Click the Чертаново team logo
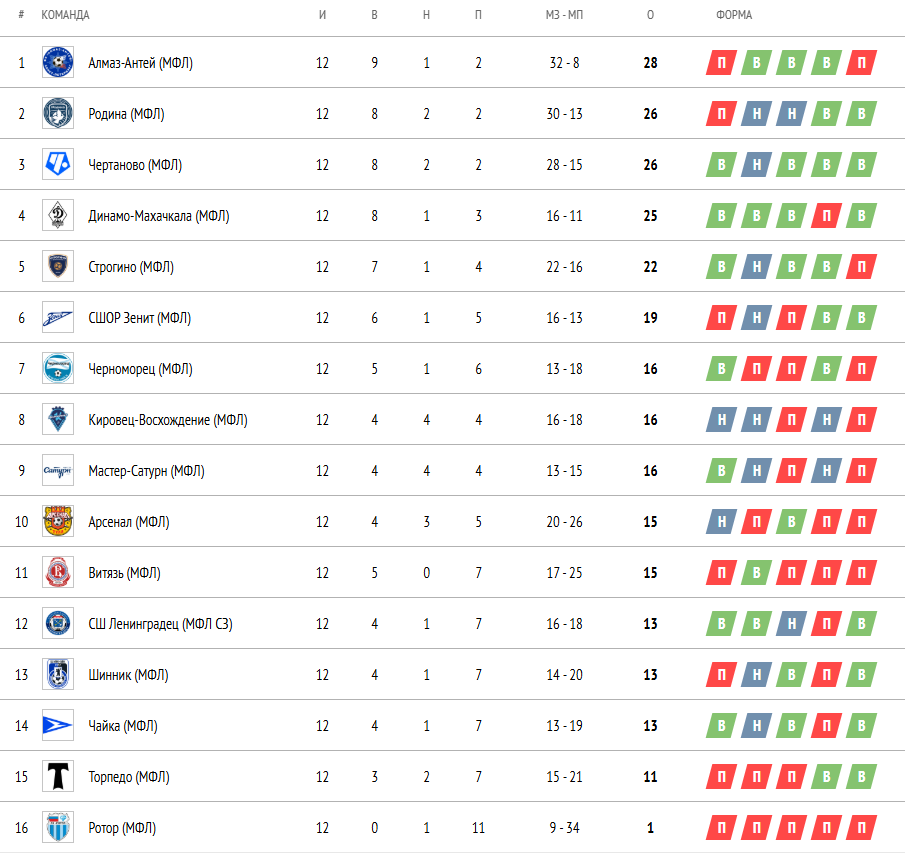 click(58, 164)
